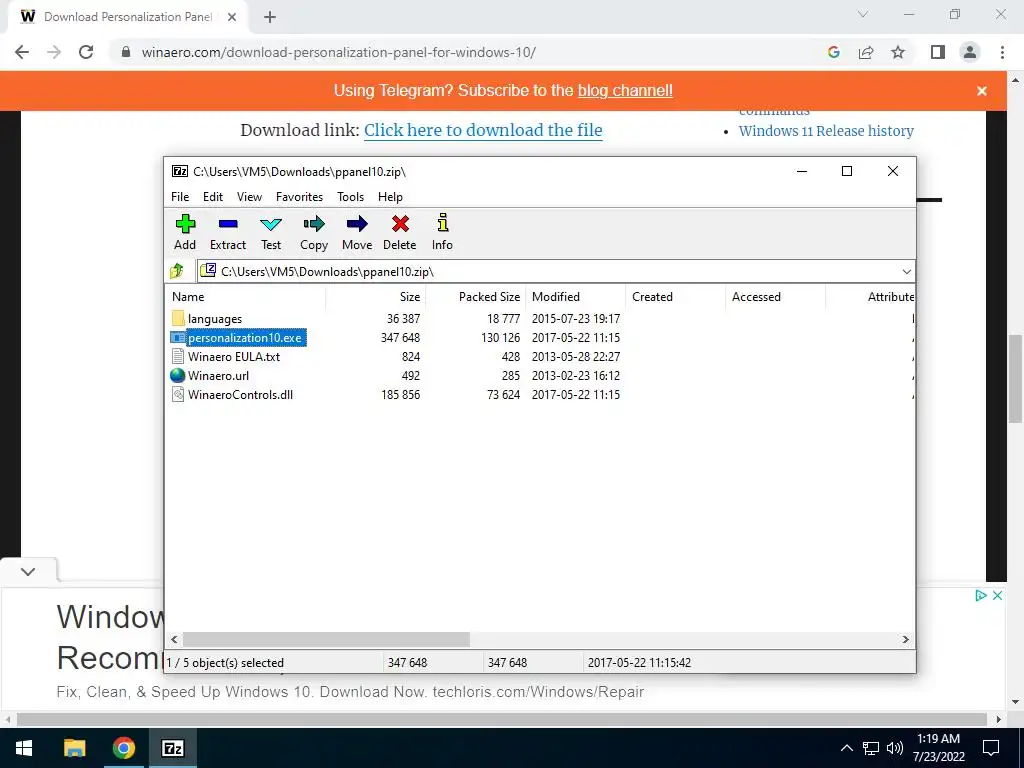Go back in Chrome
The width and height of the screenshot is (1024, 768).
coord(22,52)
